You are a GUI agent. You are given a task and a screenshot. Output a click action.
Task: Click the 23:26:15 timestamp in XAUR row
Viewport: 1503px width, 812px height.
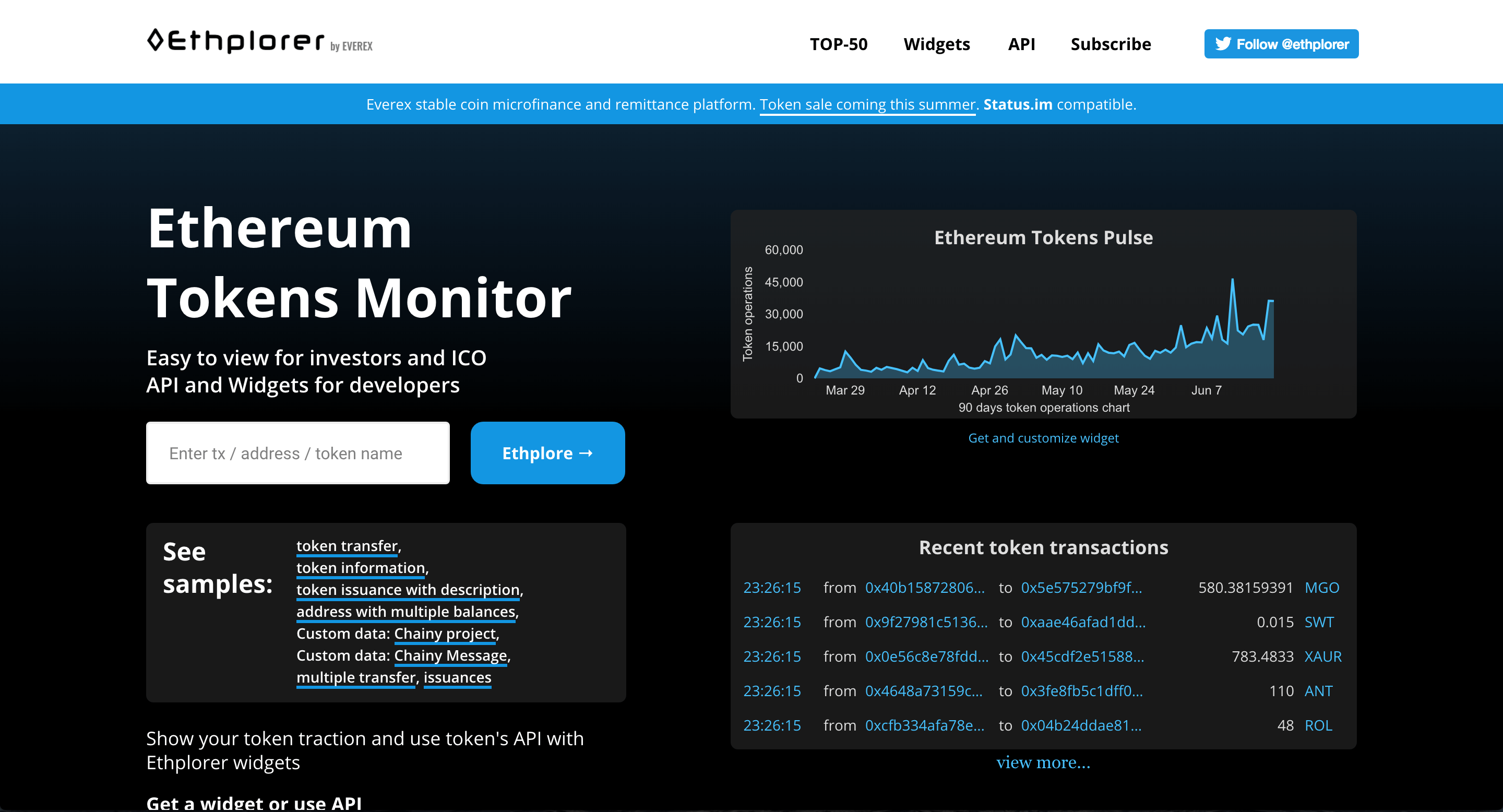point(772,656)
